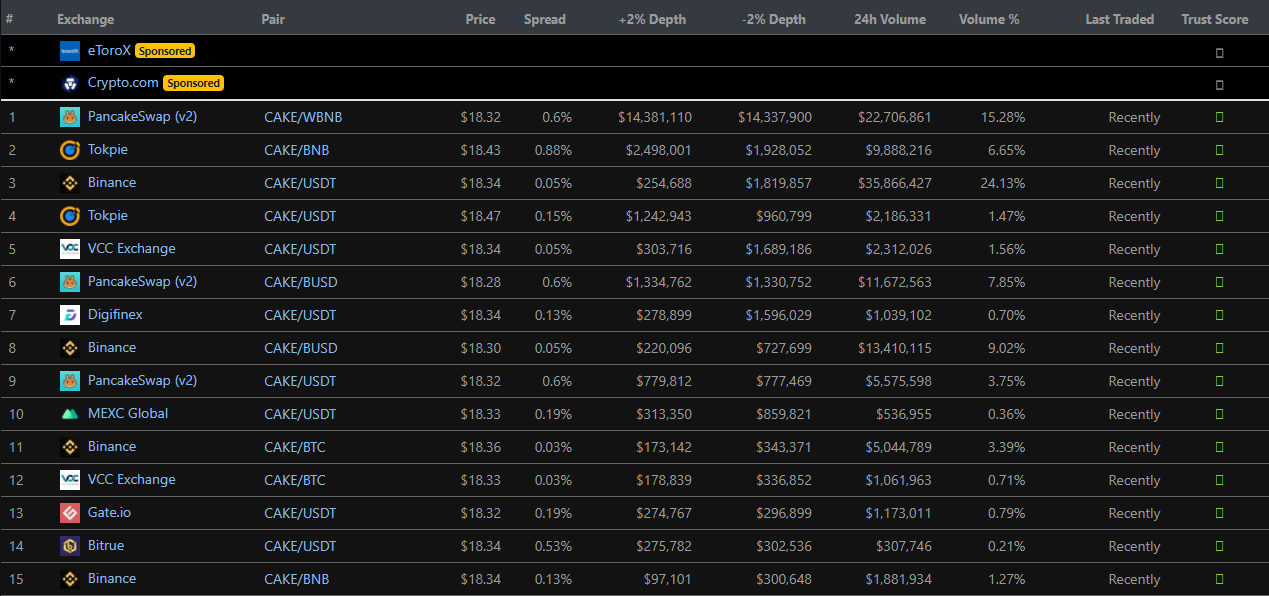
Task: Click PancakeSwap icon in row 9
Action: [70, 381]
